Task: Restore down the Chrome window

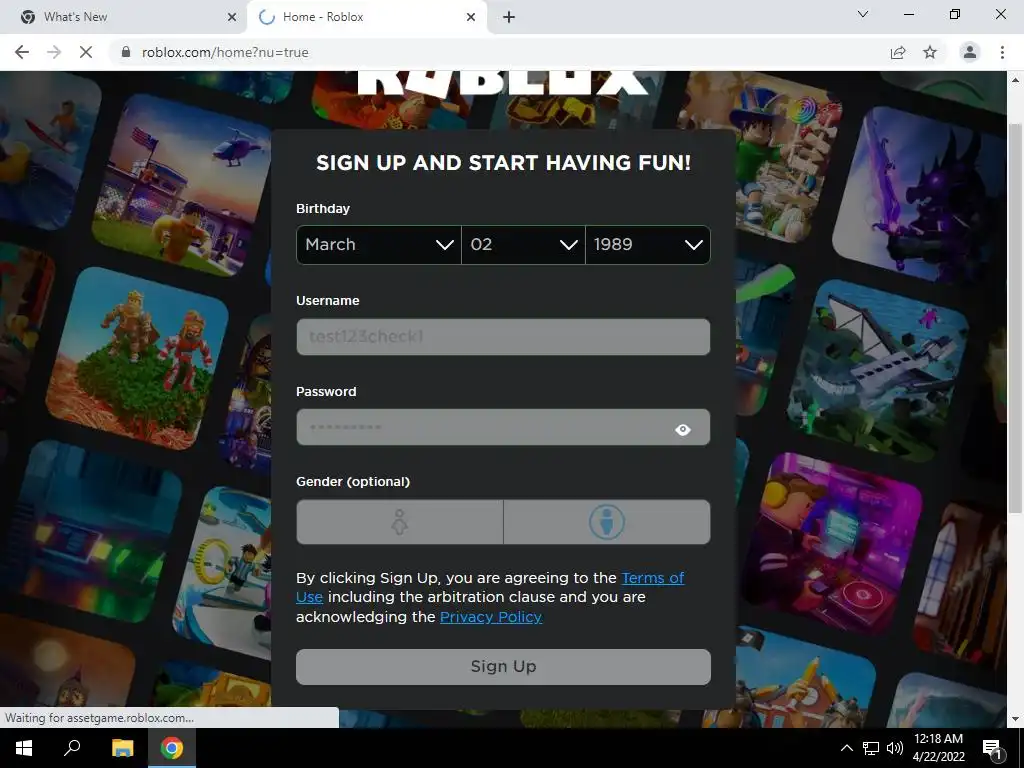Action: pyautogui.click(x=955, y=14)
